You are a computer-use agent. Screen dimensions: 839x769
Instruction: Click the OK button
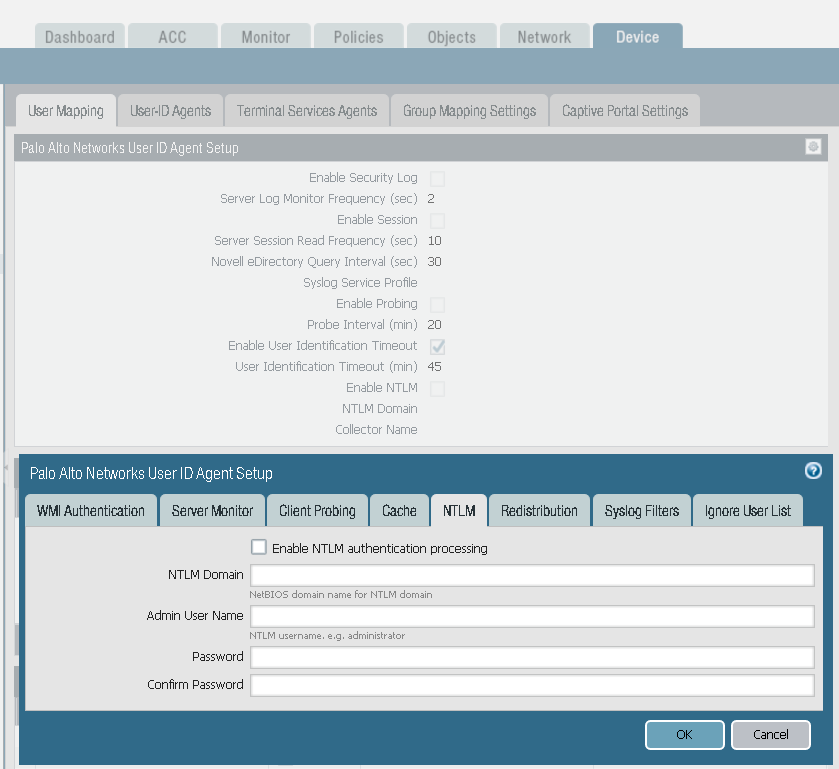click(x=684, y=735)
